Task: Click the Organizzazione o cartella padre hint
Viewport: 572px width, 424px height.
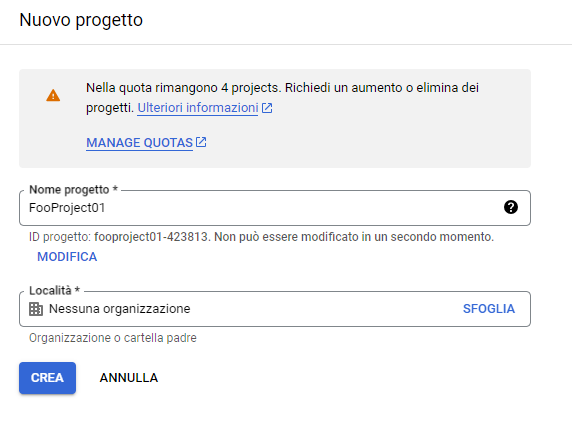Action: 113,338
